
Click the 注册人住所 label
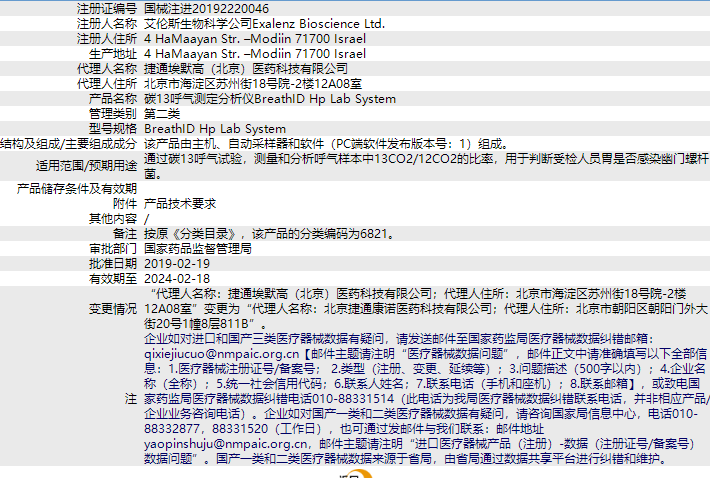coord(106,38)
